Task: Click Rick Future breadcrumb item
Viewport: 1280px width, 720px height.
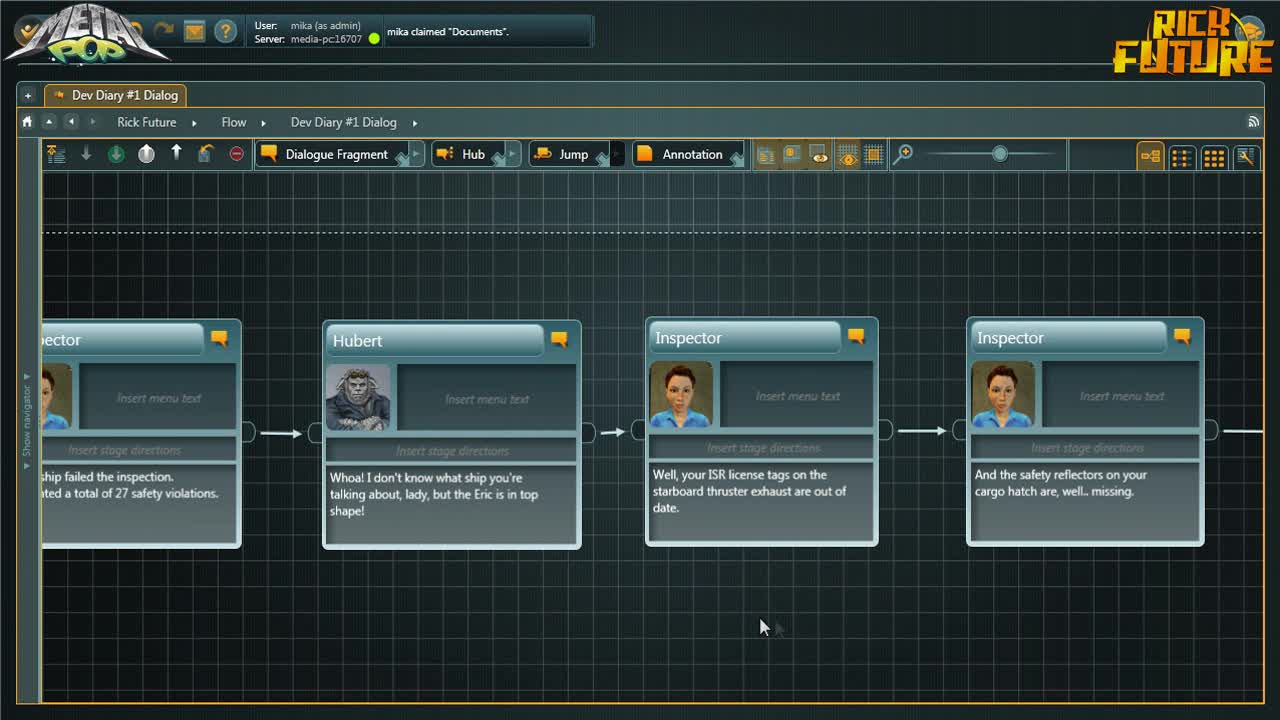Action: 147,122
